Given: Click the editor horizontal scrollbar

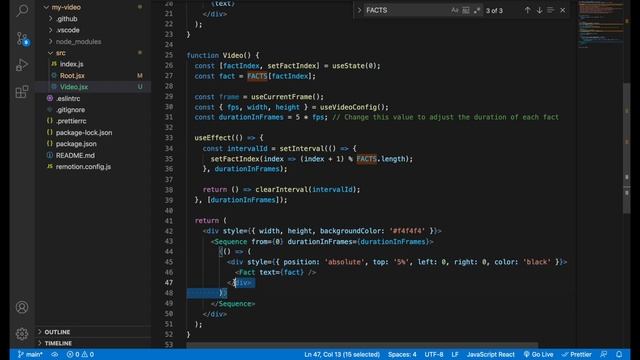Looking at the screenshot, I should pyautogui.click(x=362, y=345).
